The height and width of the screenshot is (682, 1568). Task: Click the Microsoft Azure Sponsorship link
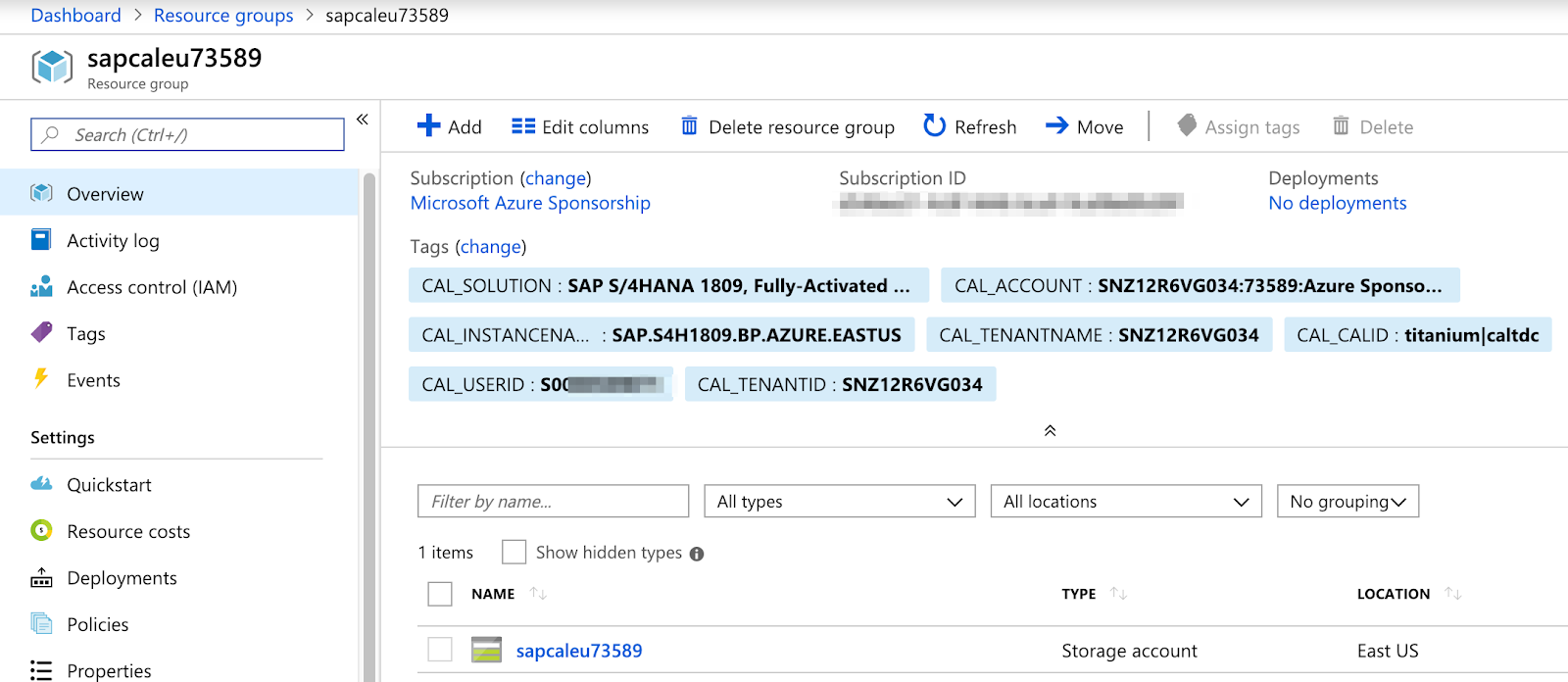(530, 203)
